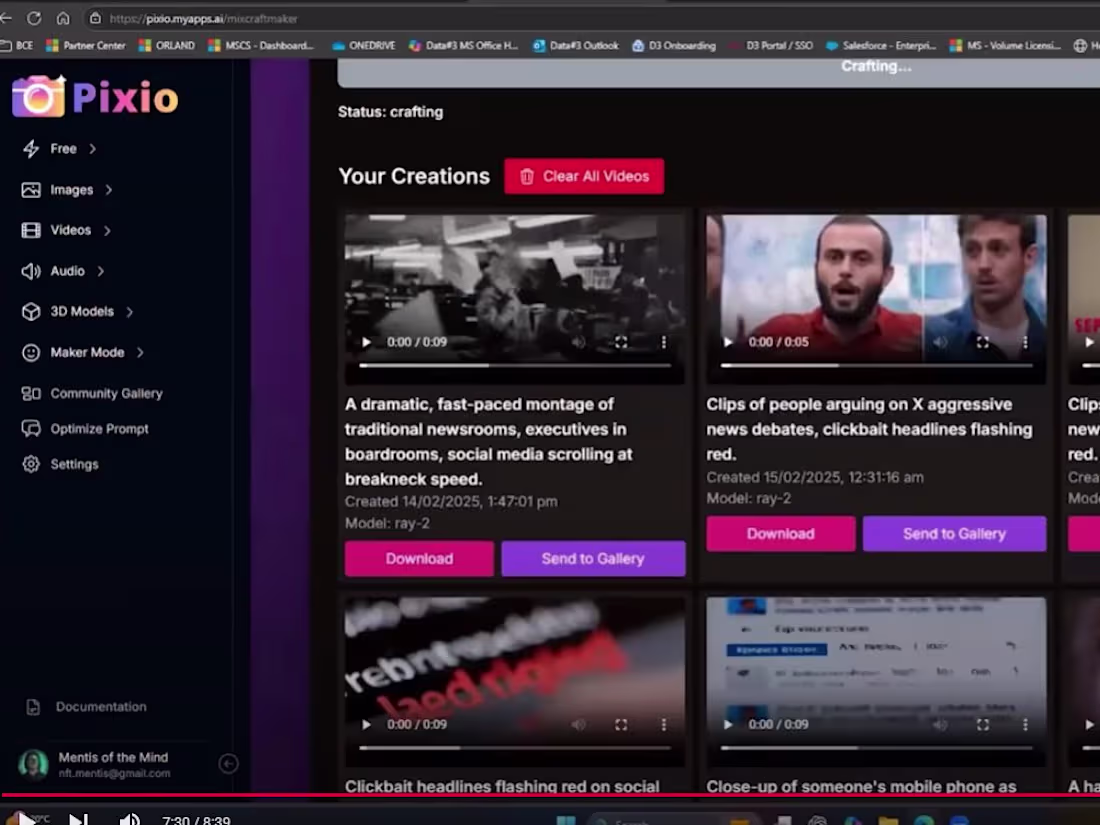This screenshot has height=825, width=1100.
Task: Open the Partner Center bookmark
Action: (86, 46)
